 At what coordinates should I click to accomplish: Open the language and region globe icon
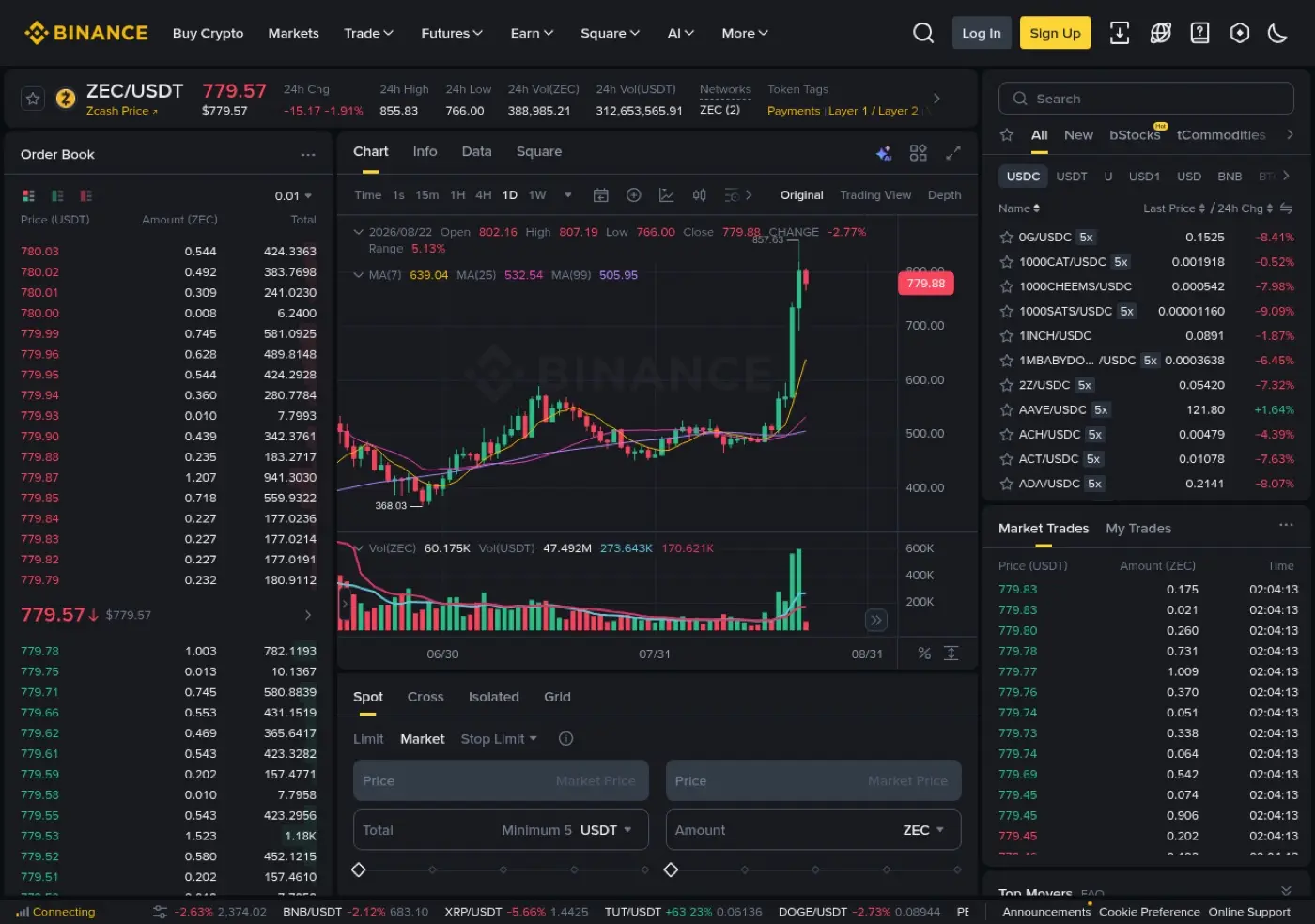click(1161, 33)
